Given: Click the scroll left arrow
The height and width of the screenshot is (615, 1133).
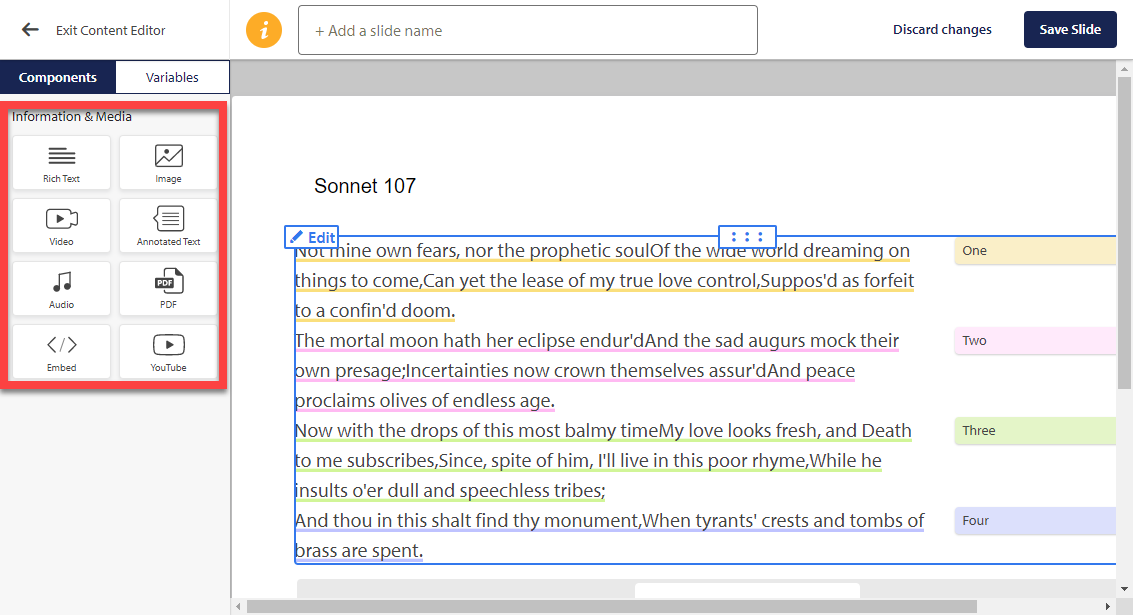Looking at the screenshot, I should [x=238, y=606].
